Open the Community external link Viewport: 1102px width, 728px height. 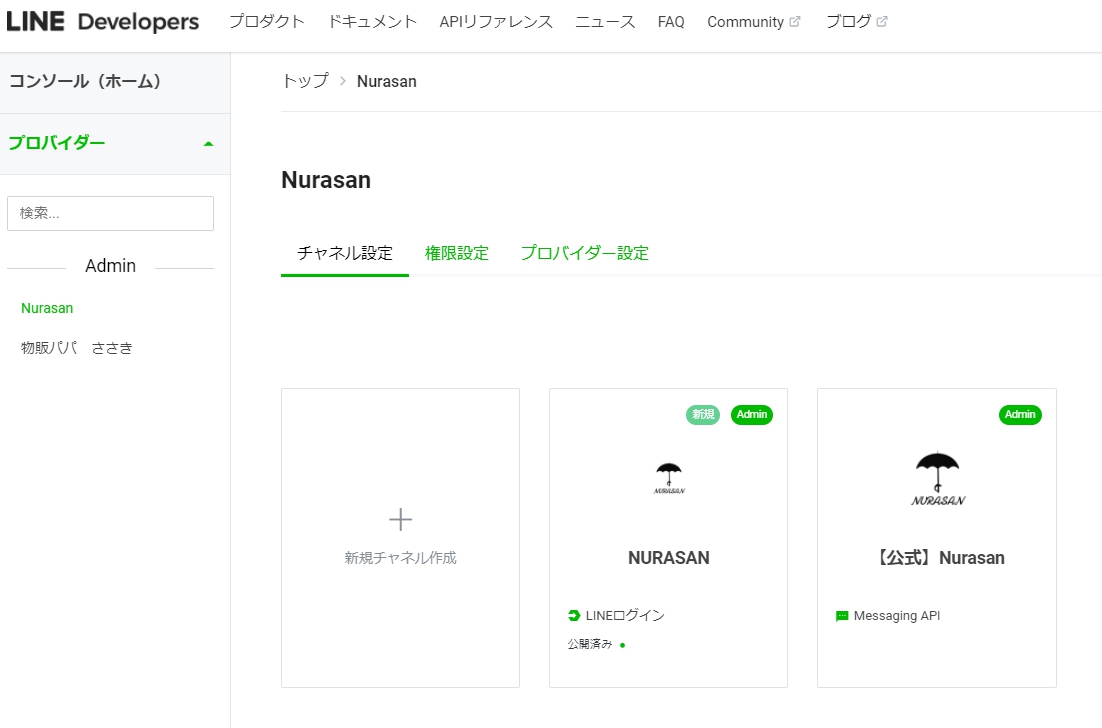click(753, 22)
